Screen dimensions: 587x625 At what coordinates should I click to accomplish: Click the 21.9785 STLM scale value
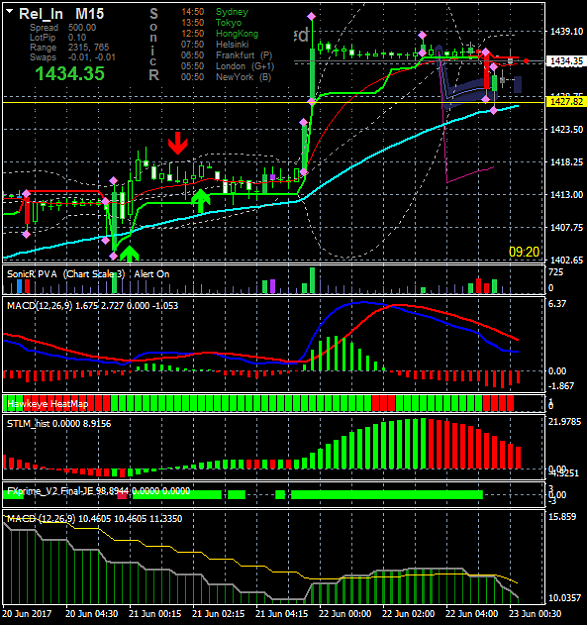click(x=565, y=422)
